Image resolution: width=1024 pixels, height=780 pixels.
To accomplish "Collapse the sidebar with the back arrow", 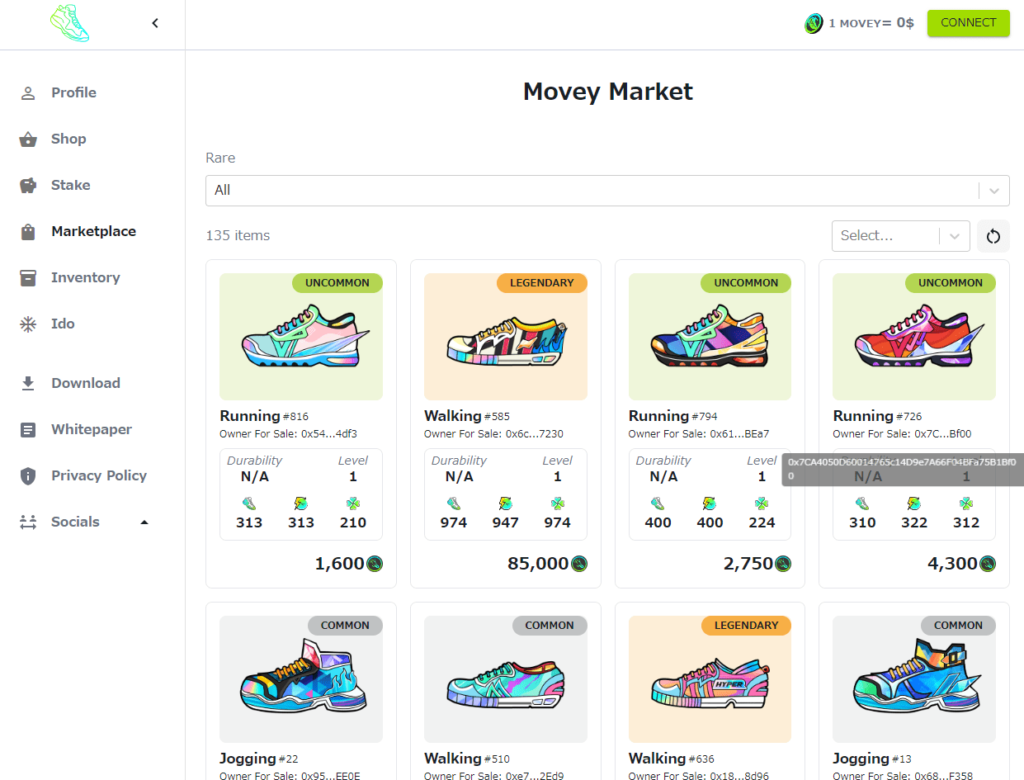I will (155, 23).
